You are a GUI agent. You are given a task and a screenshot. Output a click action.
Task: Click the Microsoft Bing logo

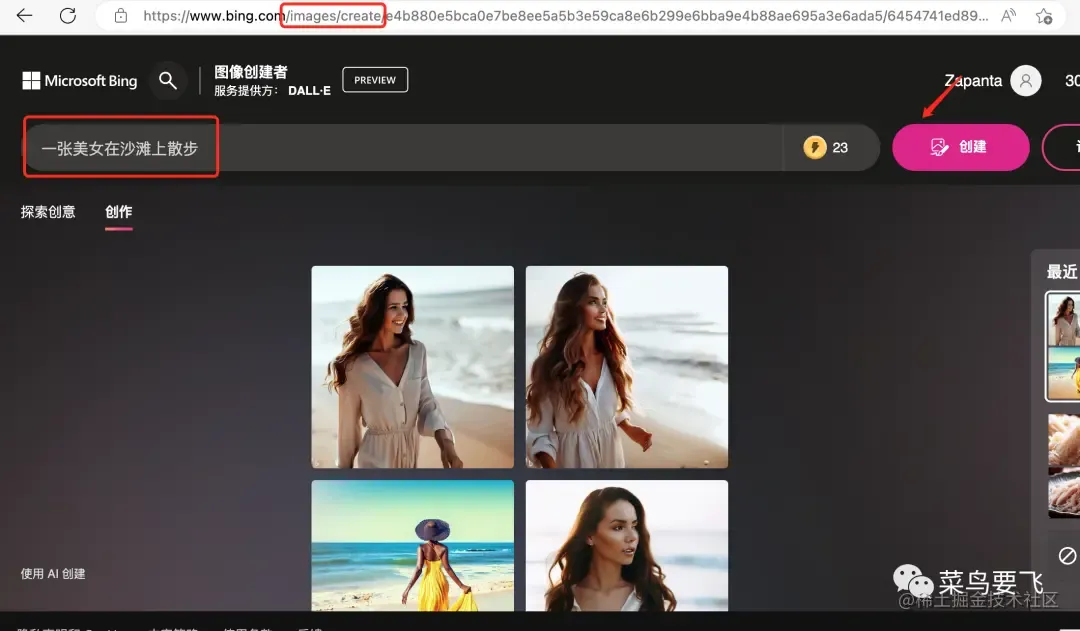tap(80, 81)
